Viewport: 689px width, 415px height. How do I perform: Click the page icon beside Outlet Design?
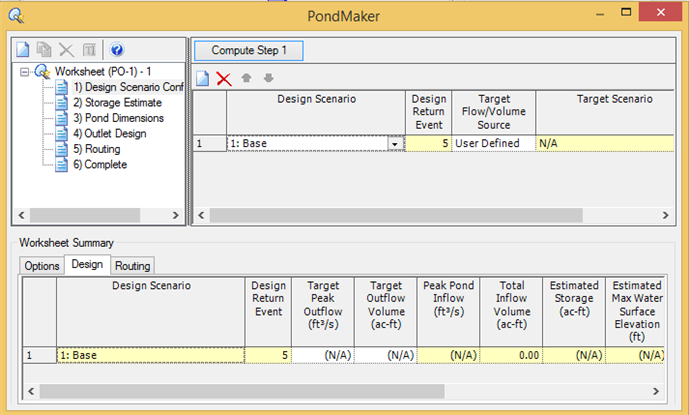pos(62,133)
